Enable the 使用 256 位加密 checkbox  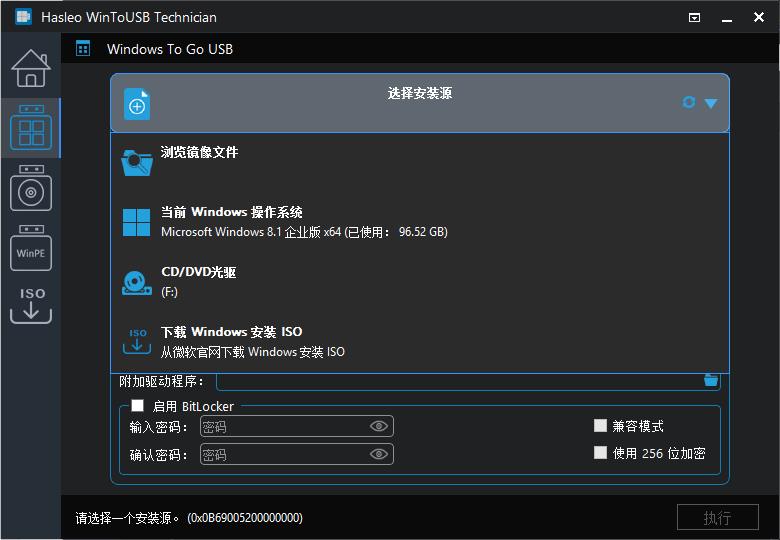(x=600, y=452)
